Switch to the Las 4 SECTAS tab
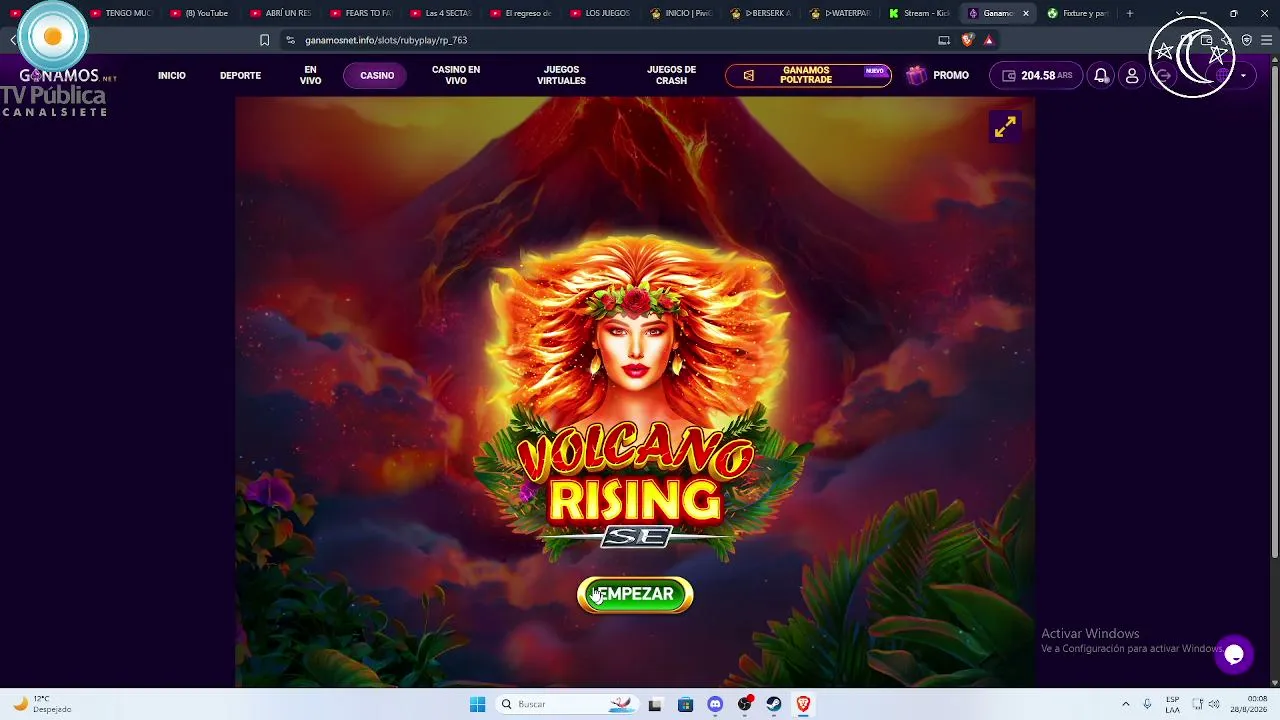Screen dimensions: 1280x720 coord(441,13)
